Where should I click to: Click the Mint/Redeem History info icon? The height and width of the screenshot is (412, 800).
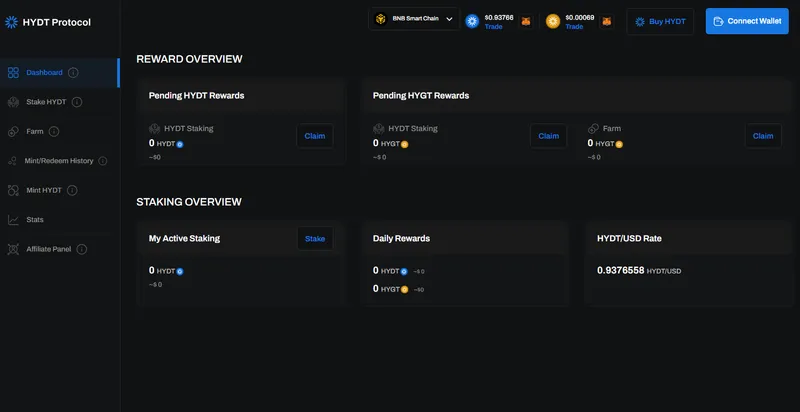(103, 161)
